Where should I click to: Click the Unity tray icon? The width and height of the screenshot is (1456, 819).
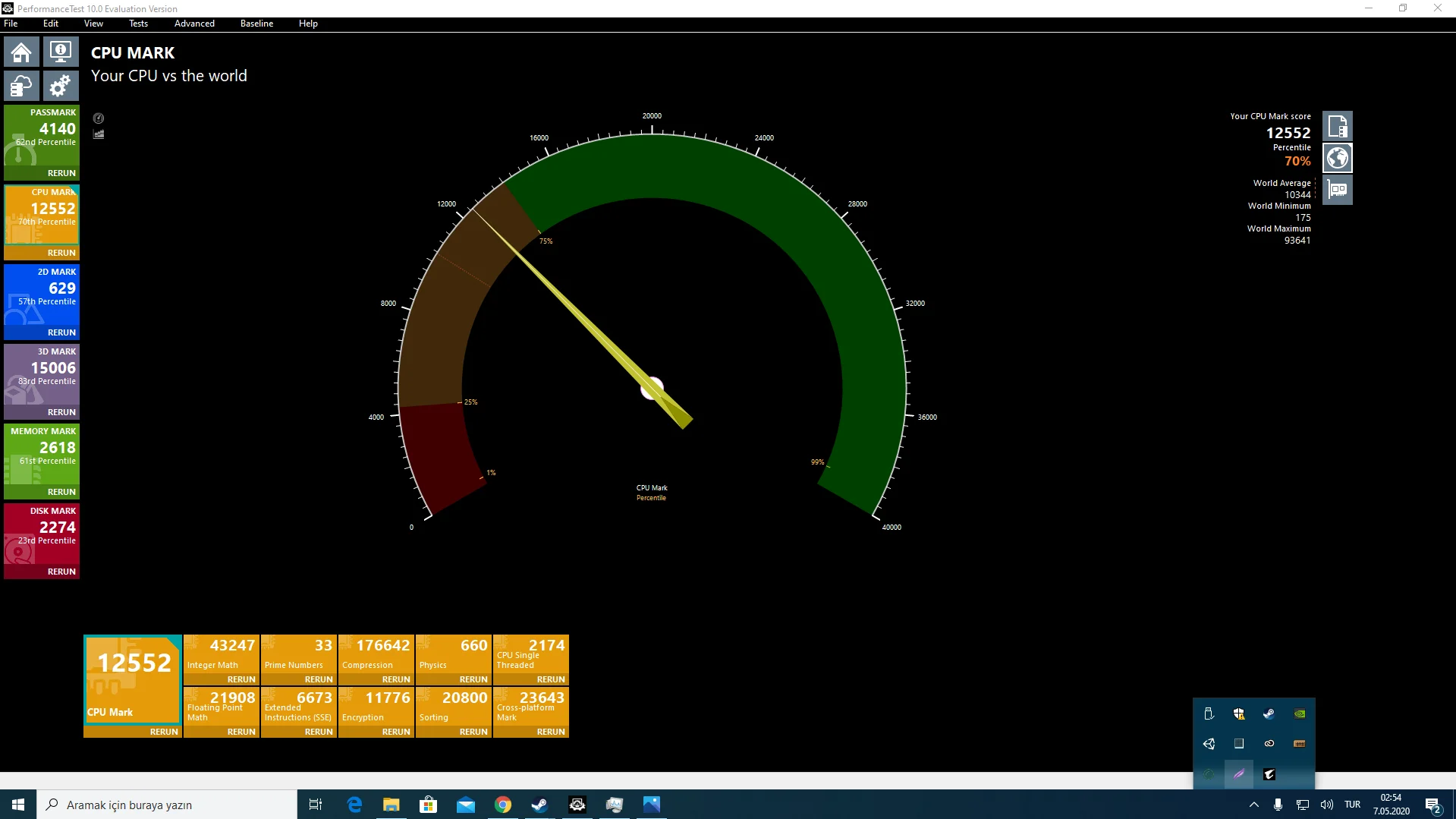tap(1209, 744)
